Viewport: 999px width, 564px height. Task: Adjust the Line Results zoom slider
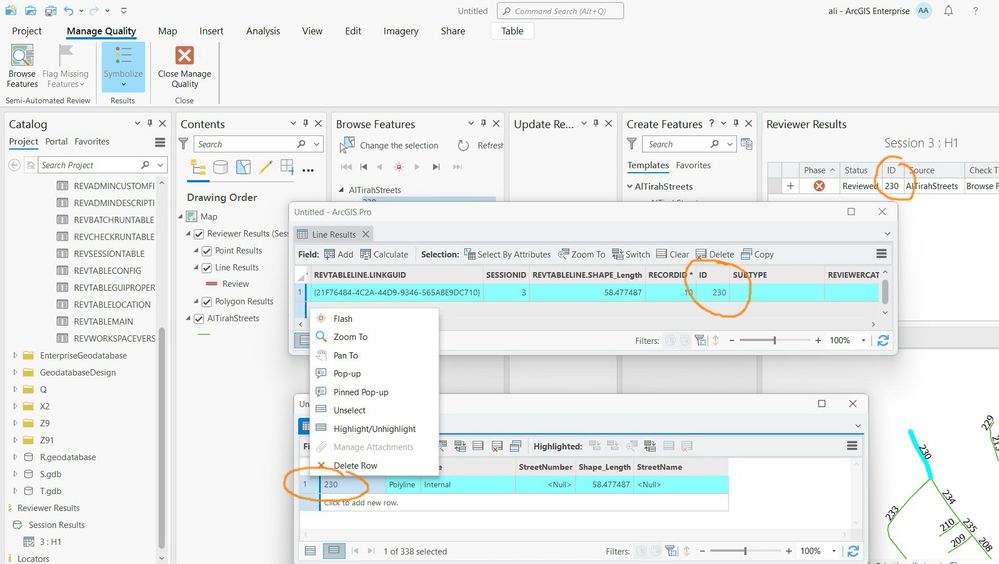click(x=775, y=340)
